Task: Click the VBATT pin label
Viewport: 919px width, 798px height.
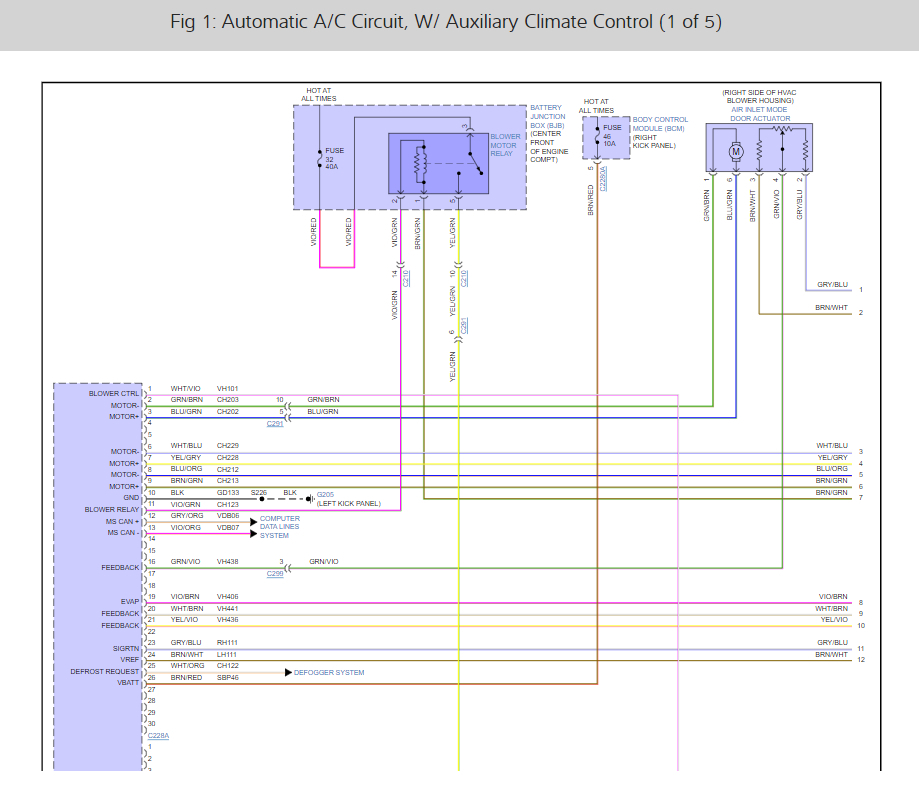Action: (128, 683)
